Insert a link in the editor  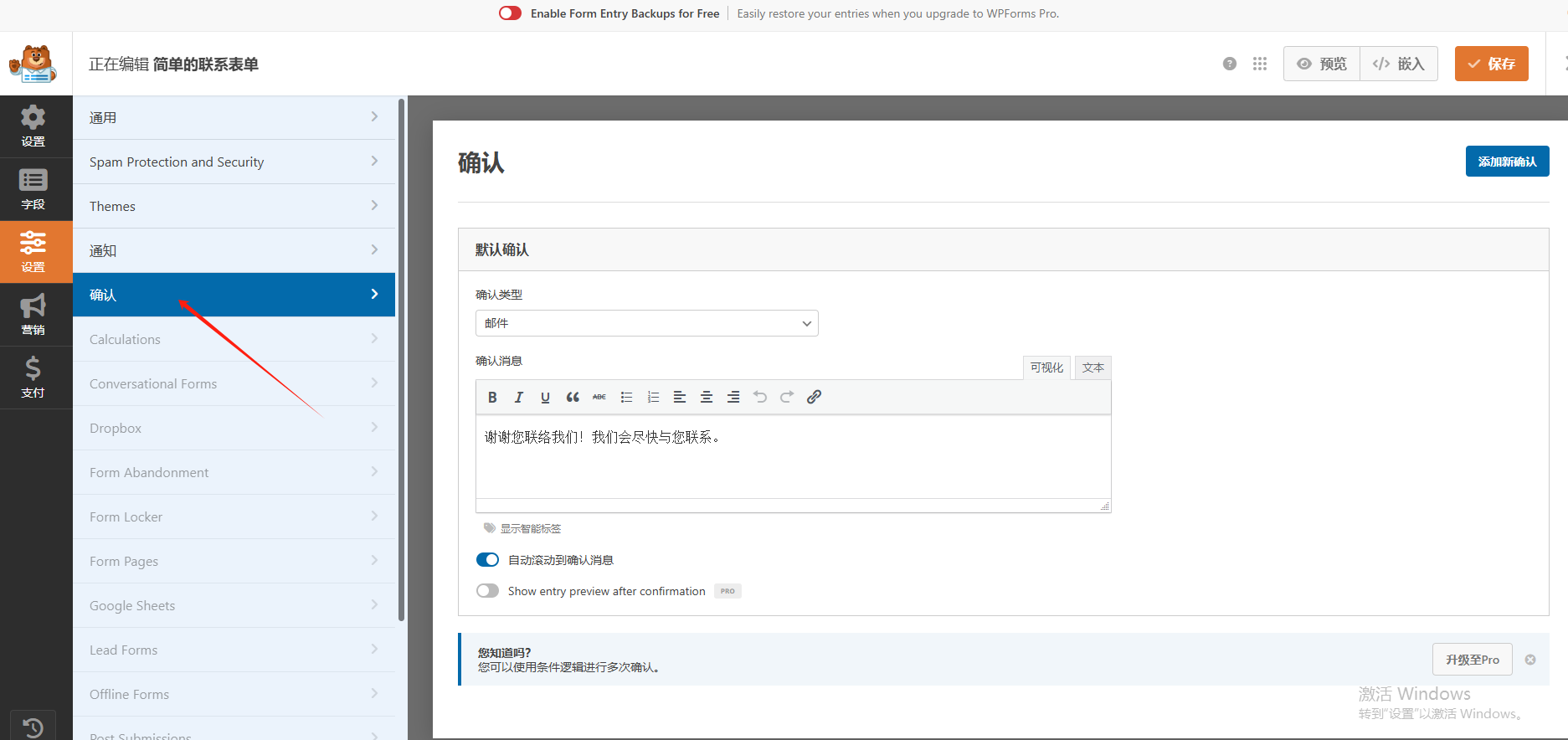[x=814, y=398]
